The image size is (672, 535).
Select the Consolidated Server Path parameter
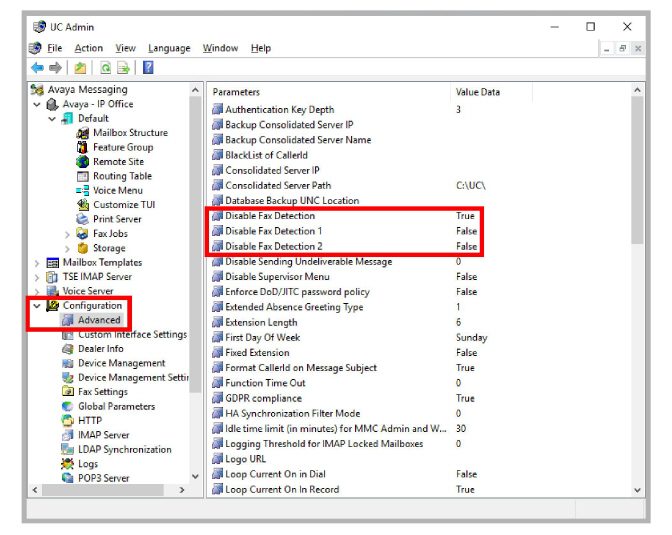coord(278,186)
